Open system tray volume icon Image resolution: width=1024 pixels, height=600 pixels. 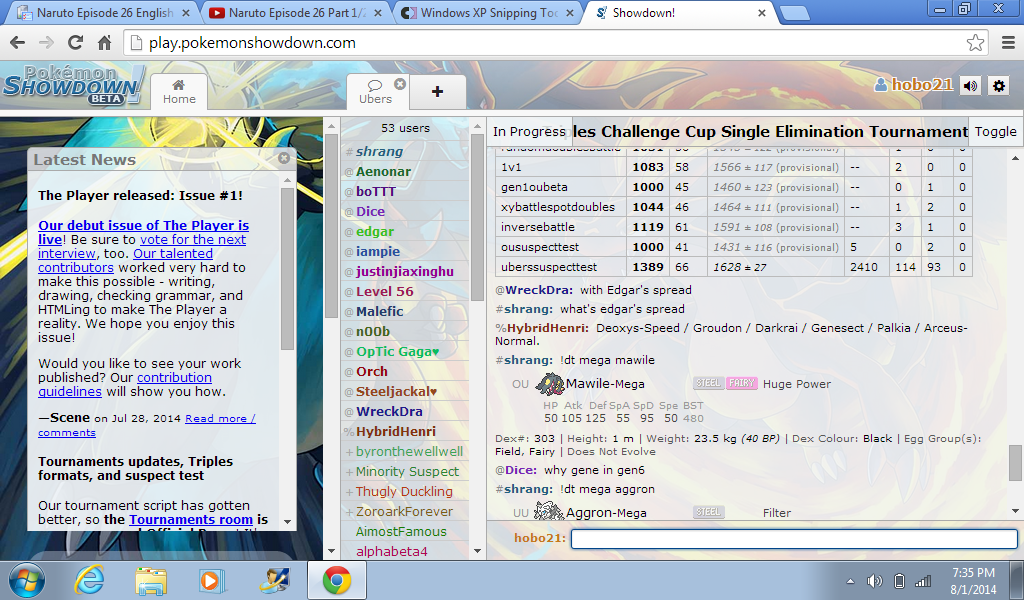874,580
